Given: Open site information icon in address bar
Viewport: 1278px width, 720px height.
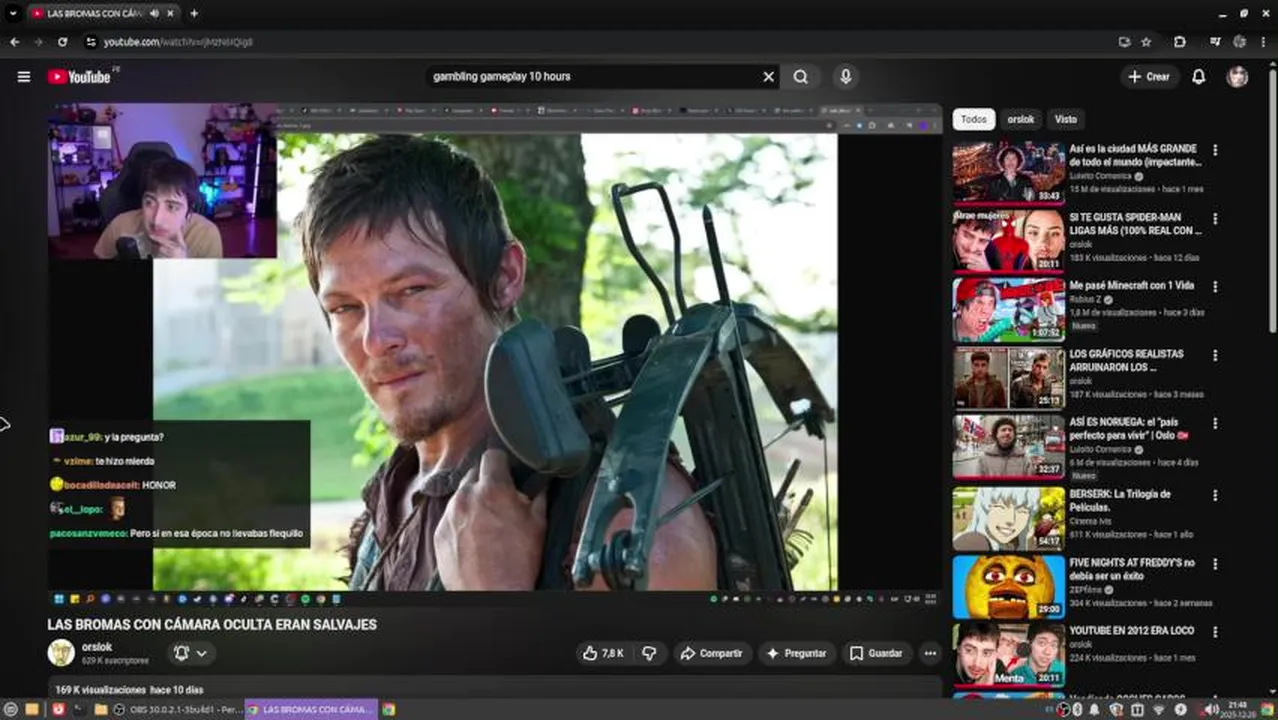Looking at the screenshot, I should click(x=91, y=42).
